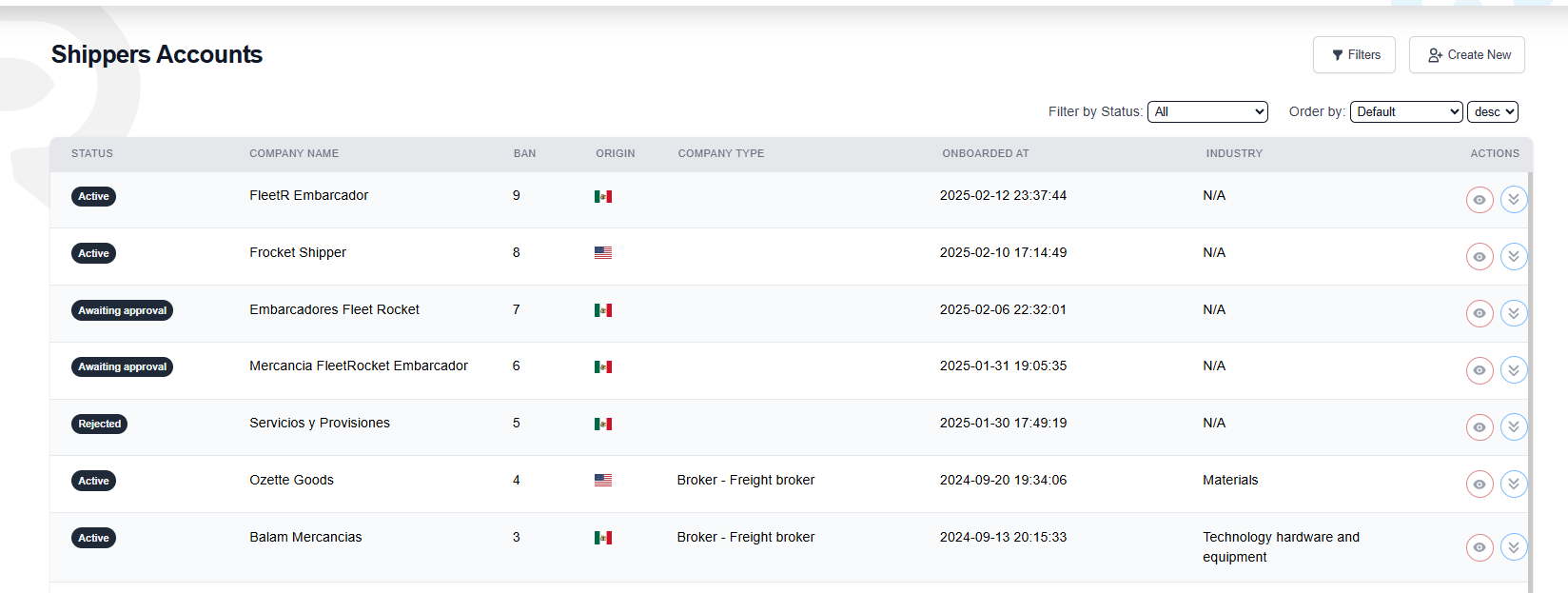Click the COMPANY NAME column header

point(294,153)
